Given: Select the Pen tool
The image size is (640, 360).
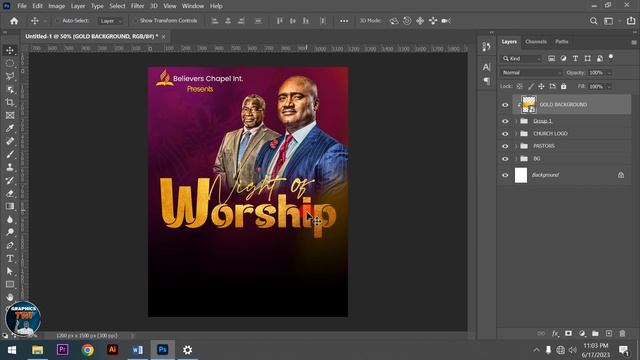Looking at the screenshot, I should pyautogui.click(x=10, y=245).
